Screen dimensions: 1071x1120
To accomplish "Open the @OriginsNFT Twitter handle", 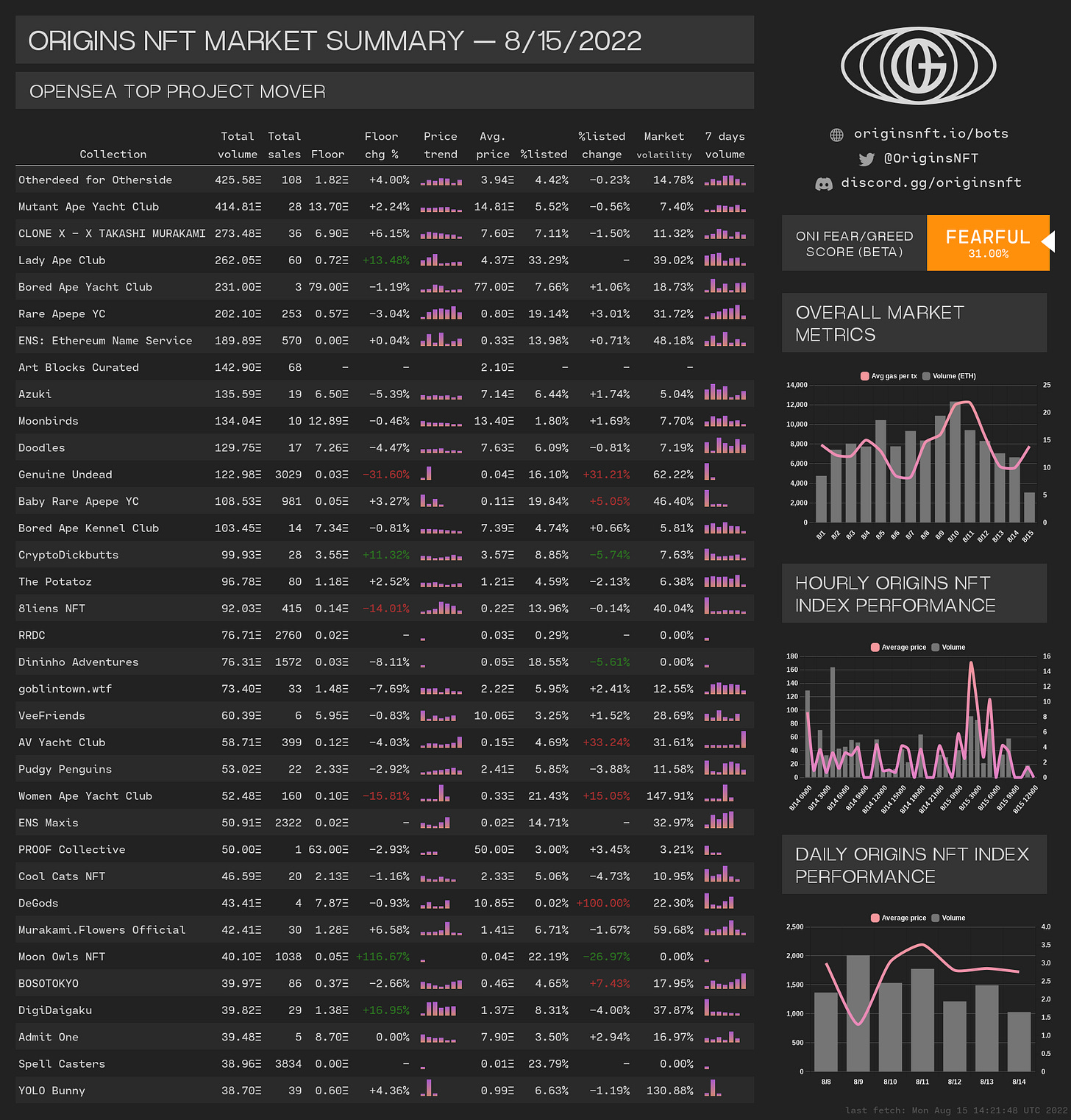I will click(931, 158).
